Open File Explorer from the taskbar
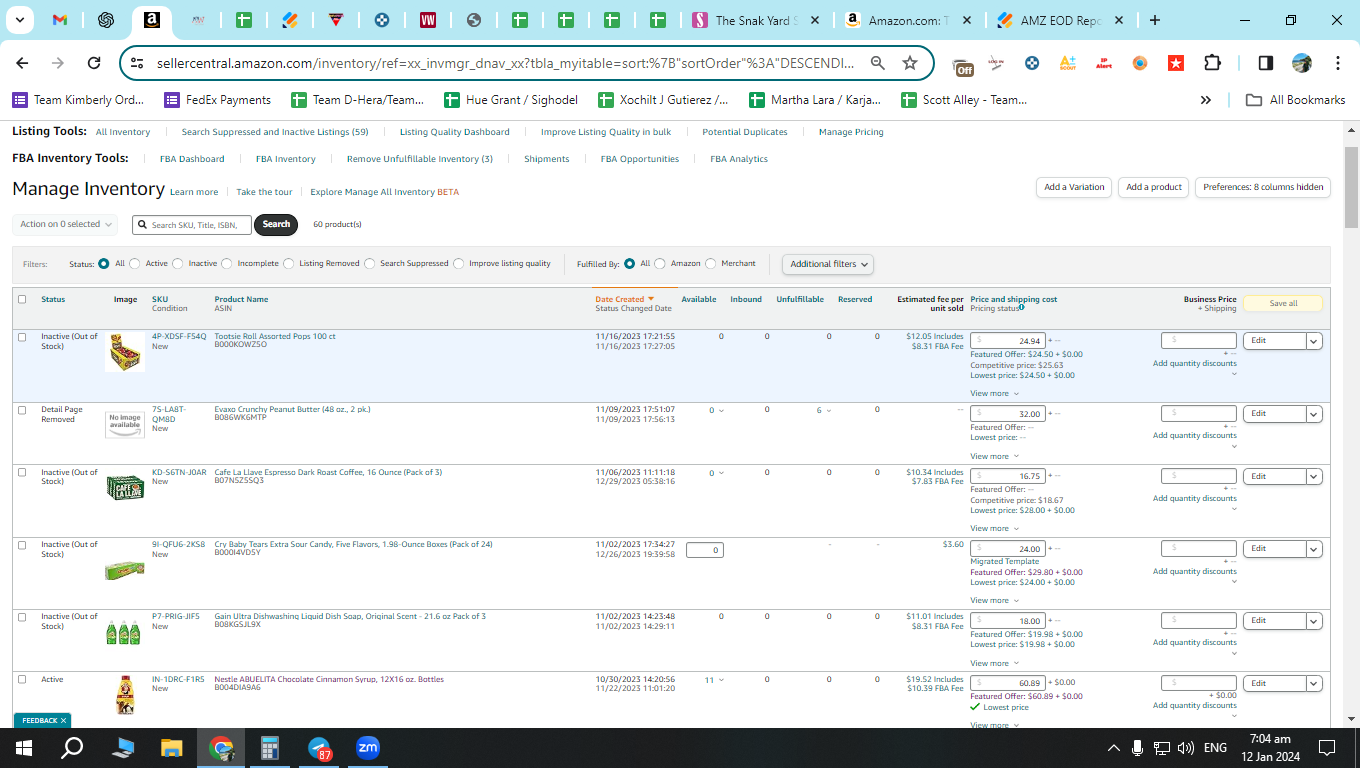1360x768 pixels. [172, 748]
